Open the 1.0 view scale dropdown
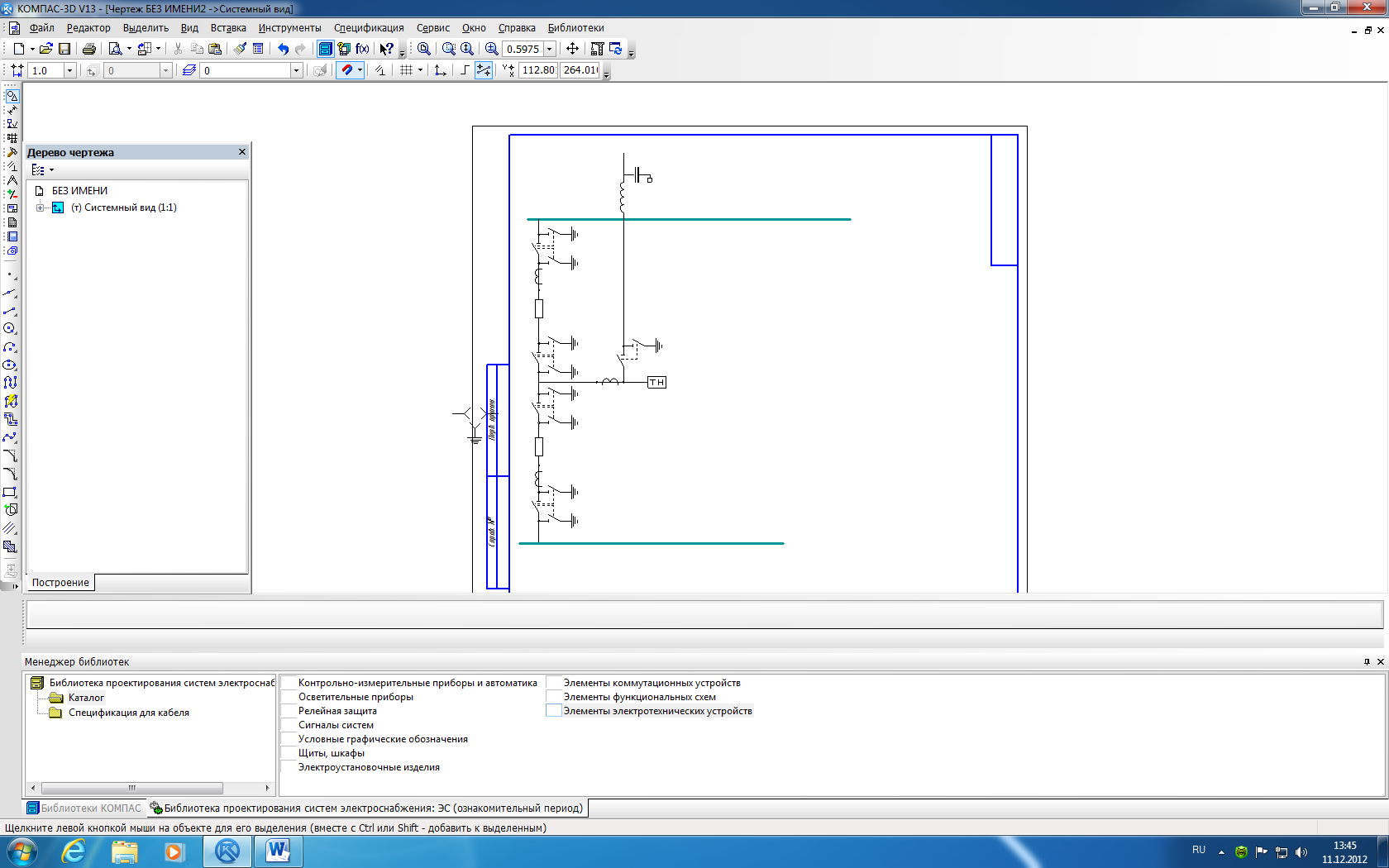 click(69, 71)
